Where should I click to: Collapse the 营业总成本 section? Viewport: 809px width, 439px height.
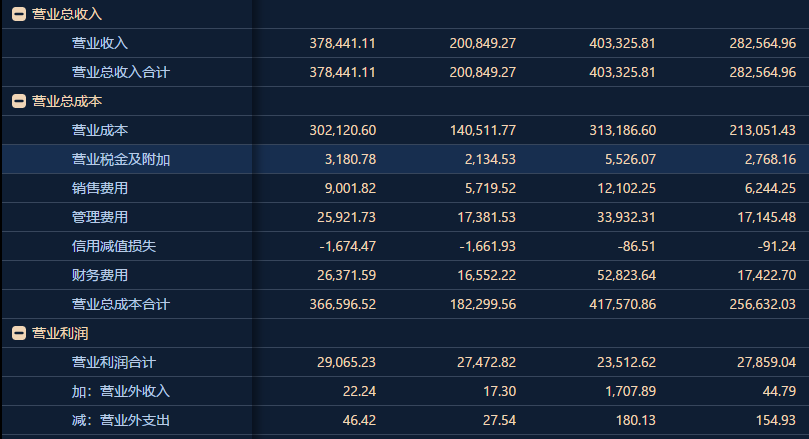click(19, 101)
